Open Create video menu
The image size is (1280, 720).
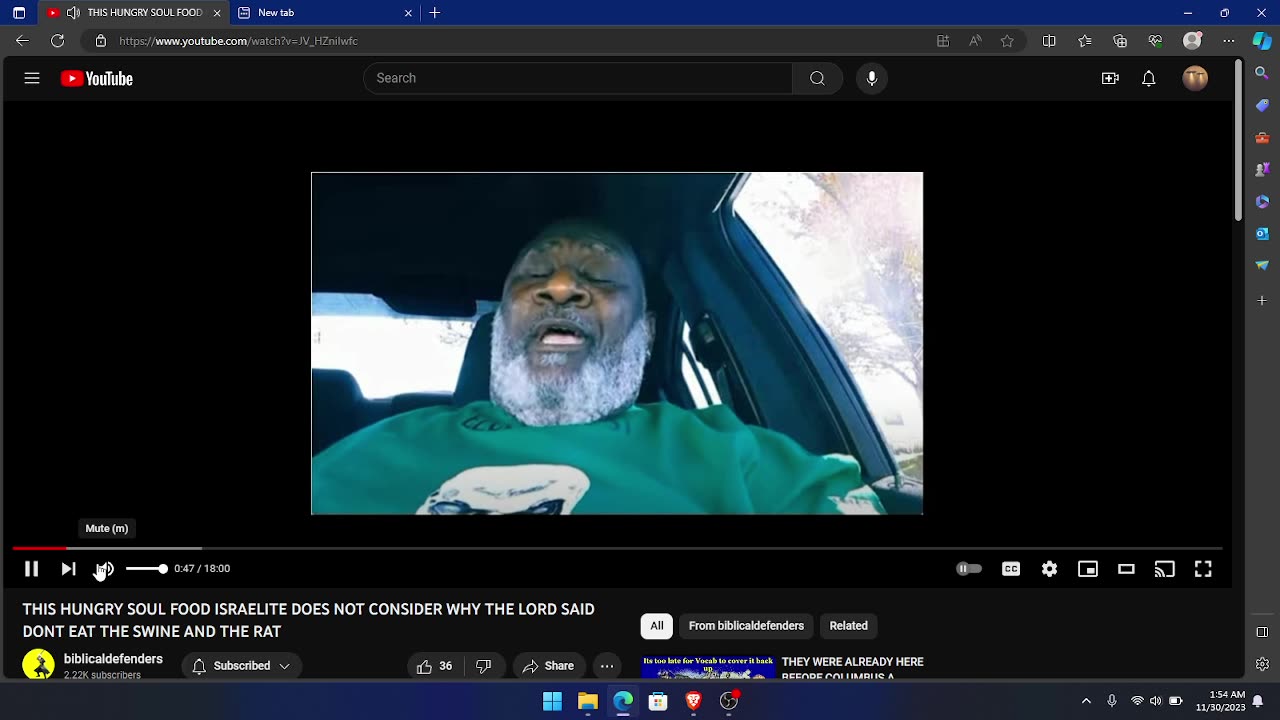pos(1110,78)
